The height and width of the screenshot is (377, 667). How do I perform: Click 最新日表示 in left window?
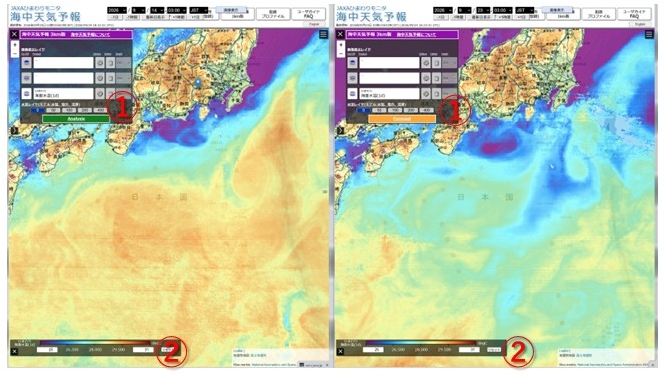tap(156, 17)
